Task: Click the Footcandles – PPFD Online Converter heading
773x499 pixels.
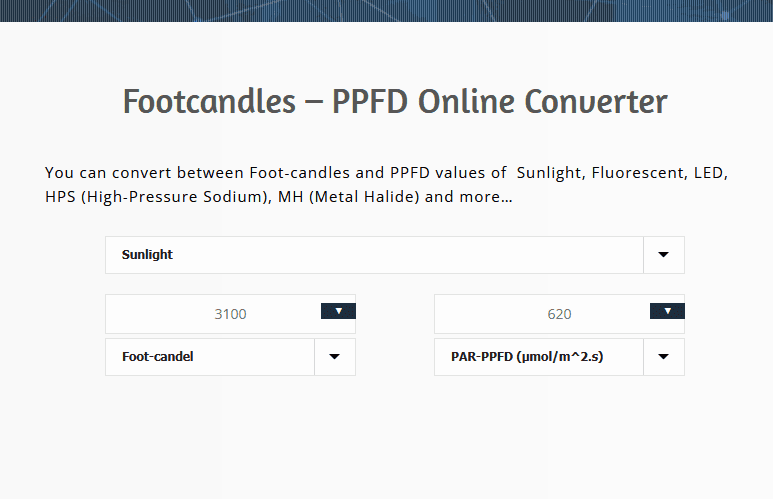Action: click(x=395, y=102)
